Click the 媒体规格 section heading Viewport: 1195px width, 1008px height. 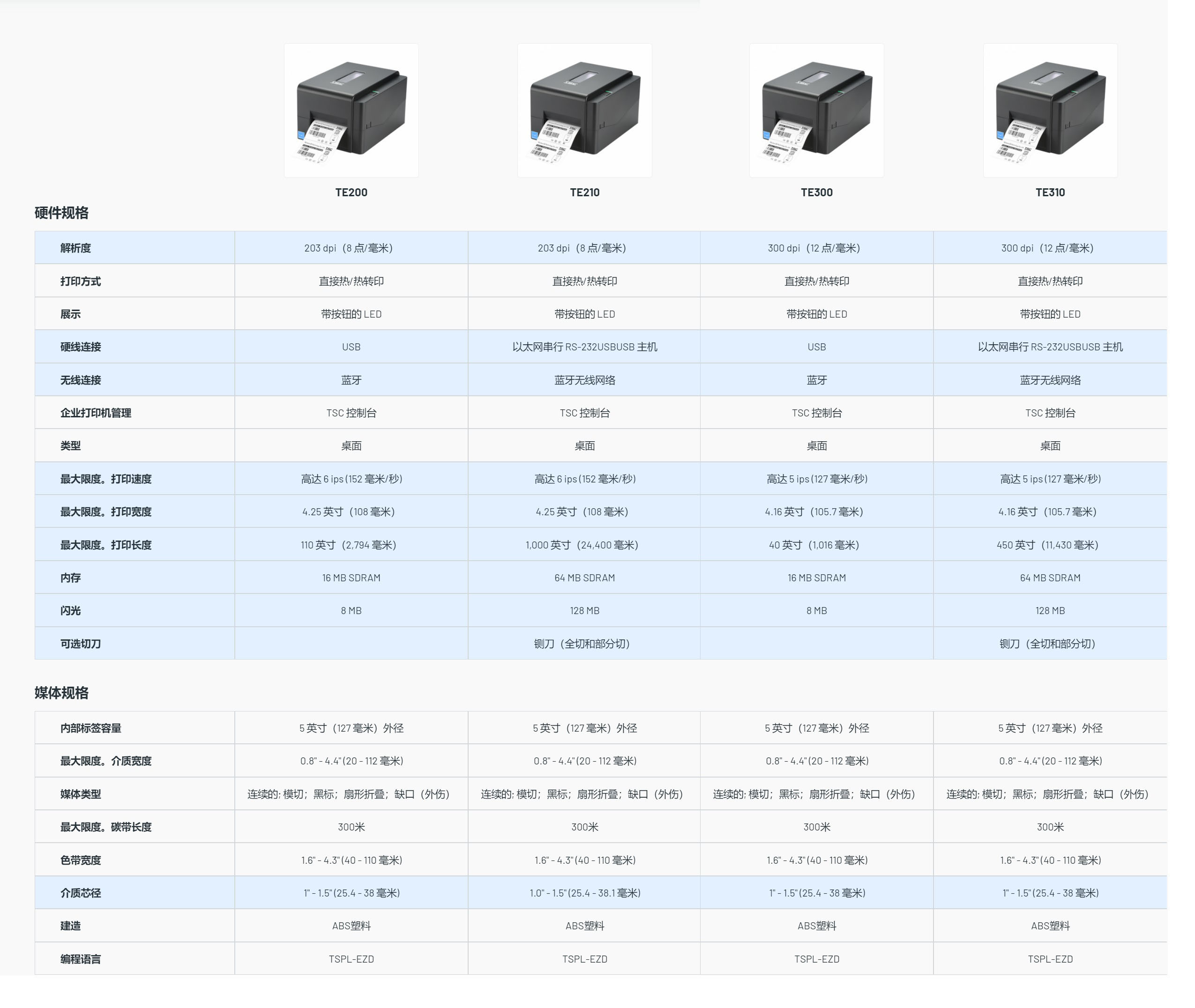pos(61,693)
